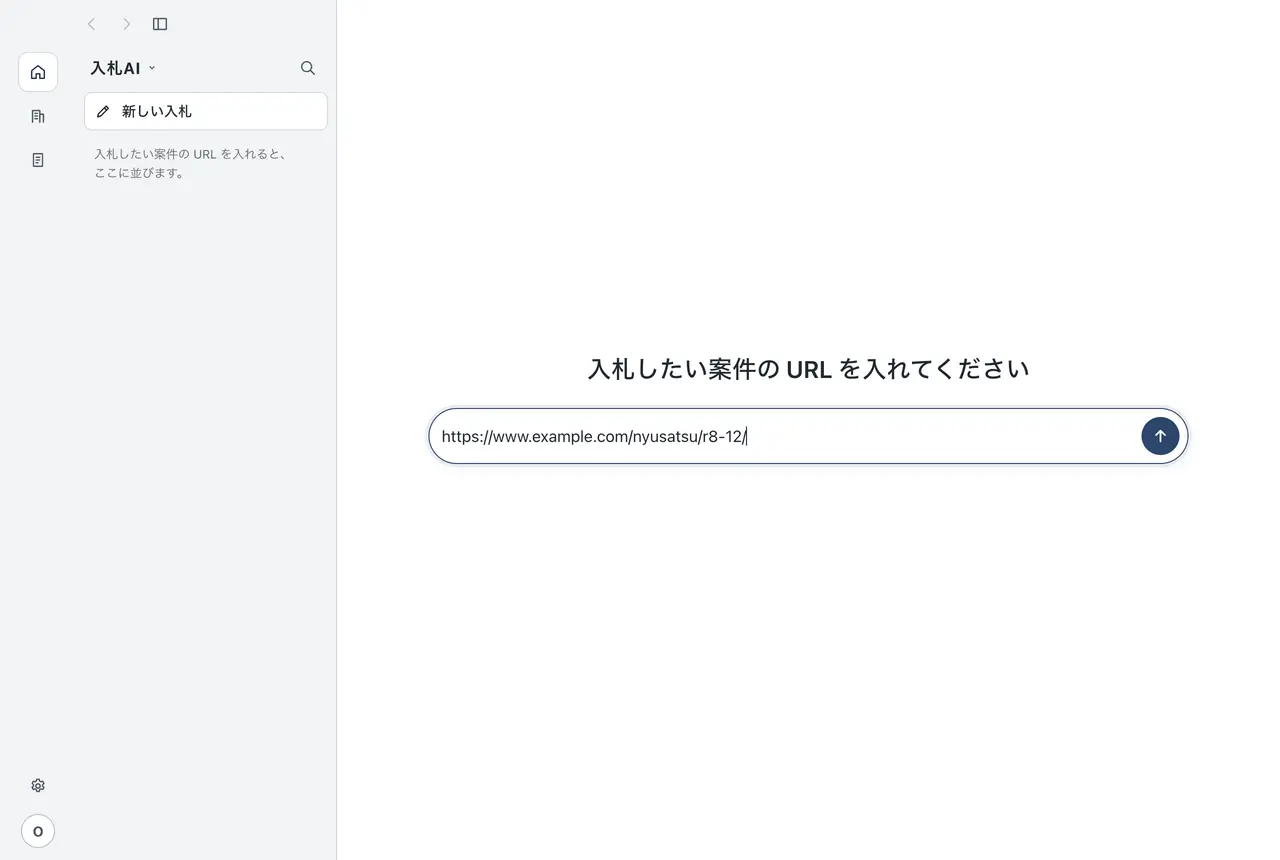Submit the URL with the arrow button
This screenshot has width=1280, height=860.
coord(1160,436)
